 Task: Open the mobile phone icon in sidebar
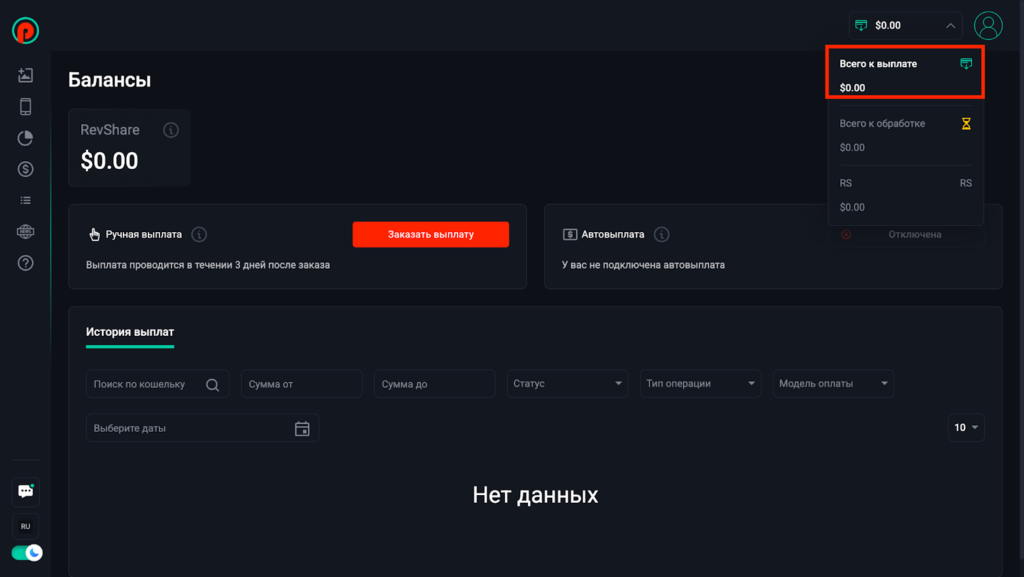pyautogui.click(x=25, y=106)
